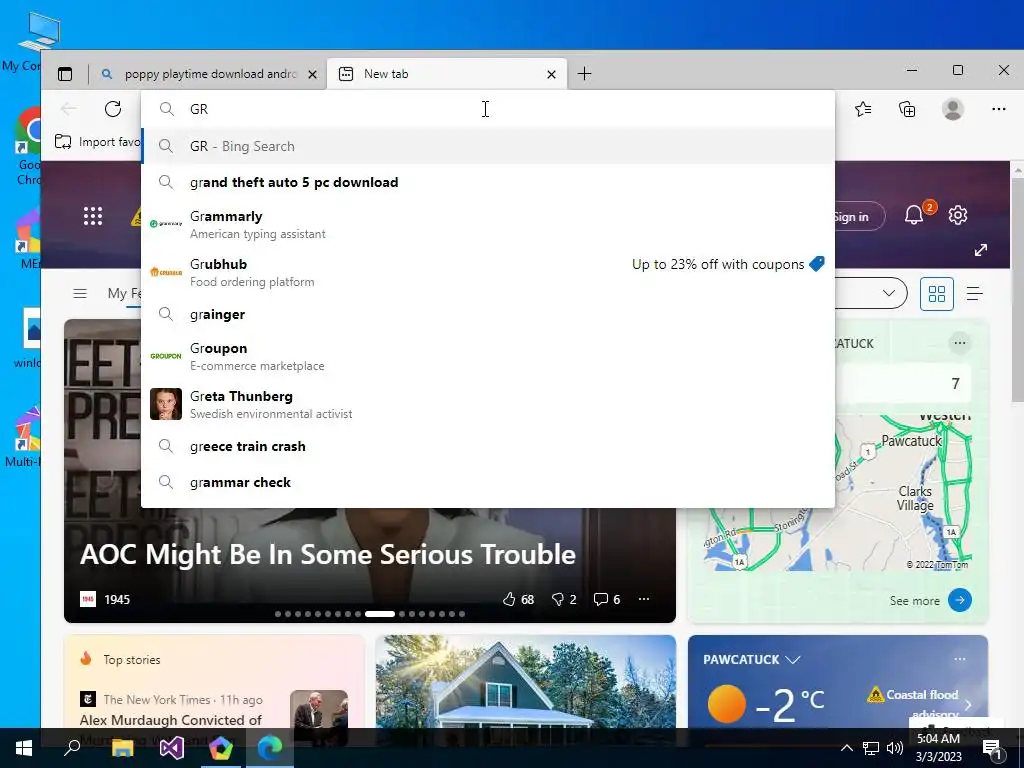
Task: Open Alex Murdaugh Convicted story
Action: click(170, 720)
